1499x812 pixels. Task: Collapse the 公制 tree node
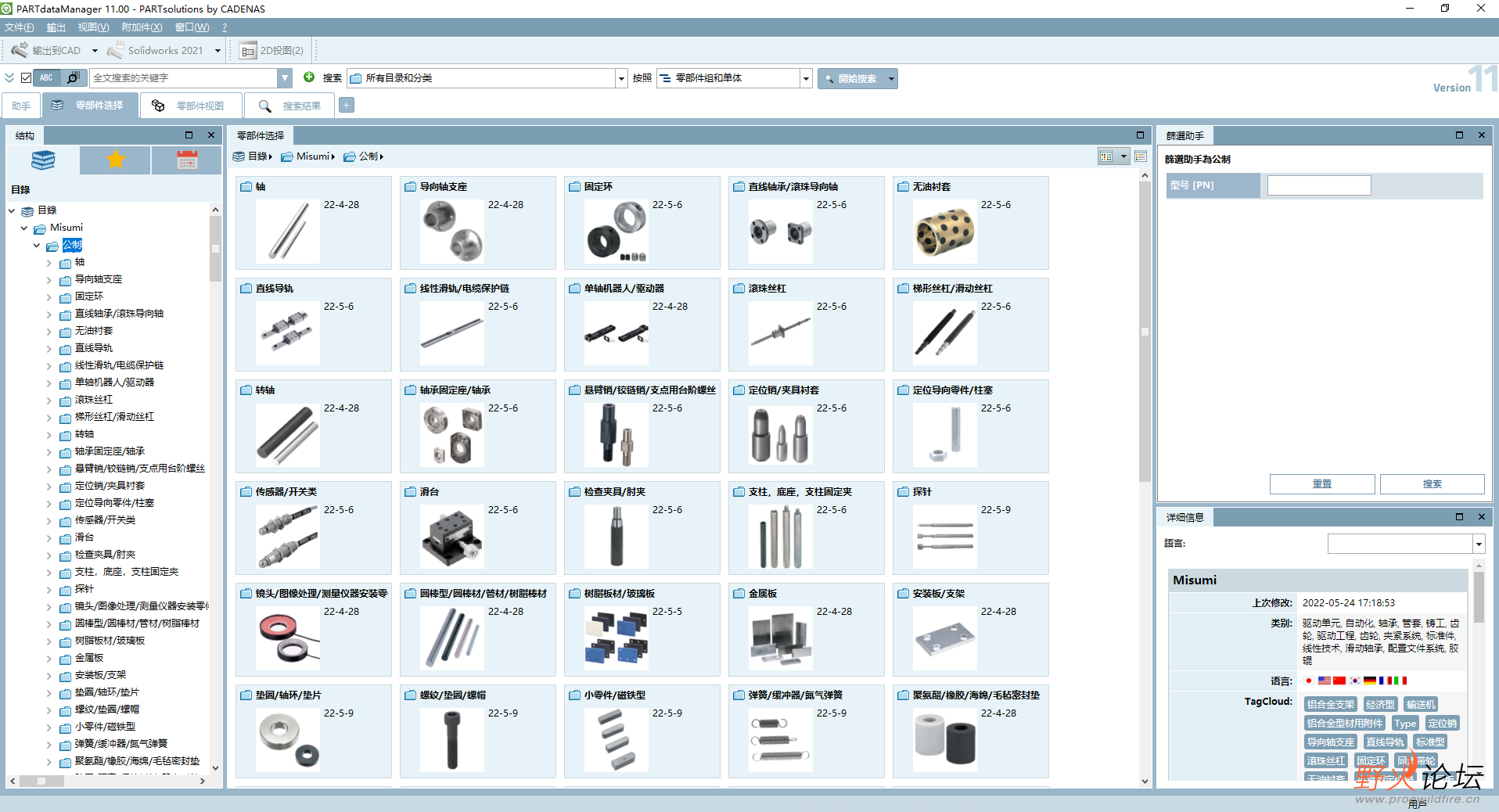(37, 245)
